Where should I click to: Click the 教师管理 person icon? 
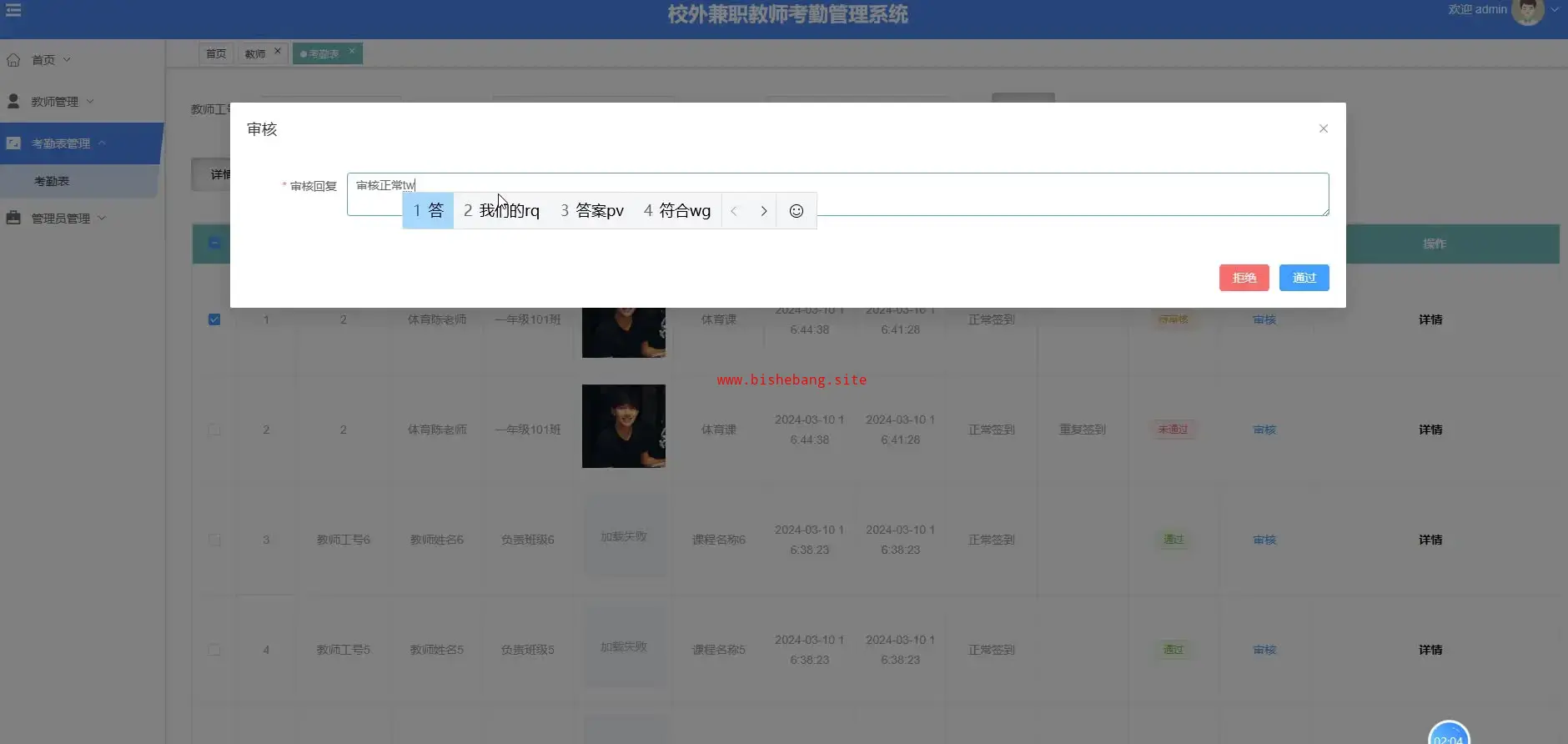click(13, 101)
